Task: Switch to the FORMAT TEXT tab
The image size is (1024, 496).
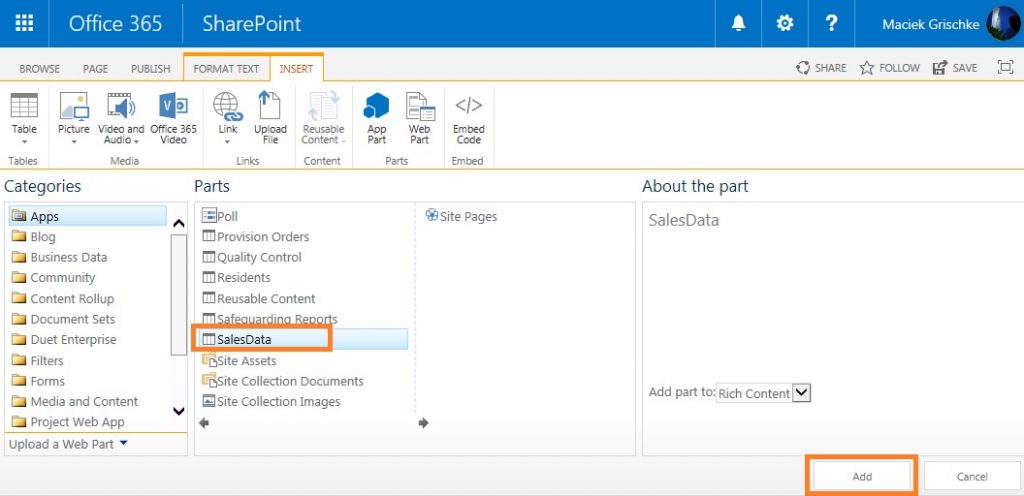Action: tap(227, 69)
